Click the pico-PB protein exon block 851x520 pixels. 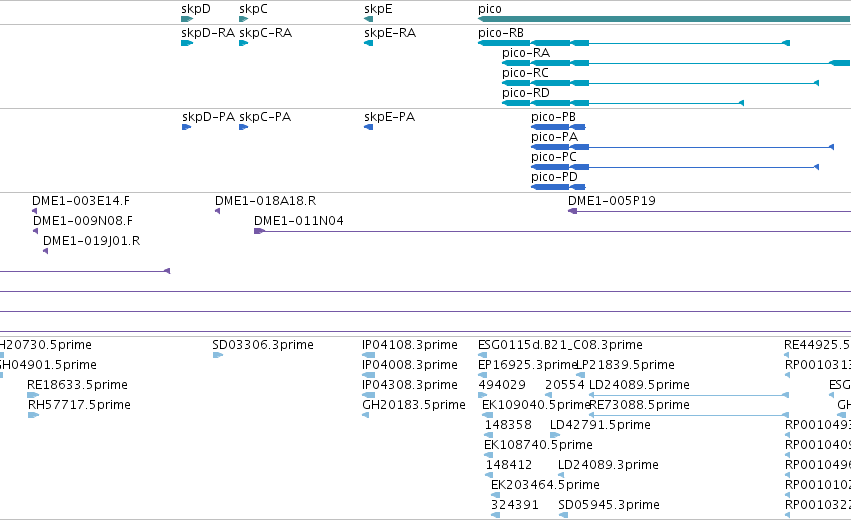point(550,127)
